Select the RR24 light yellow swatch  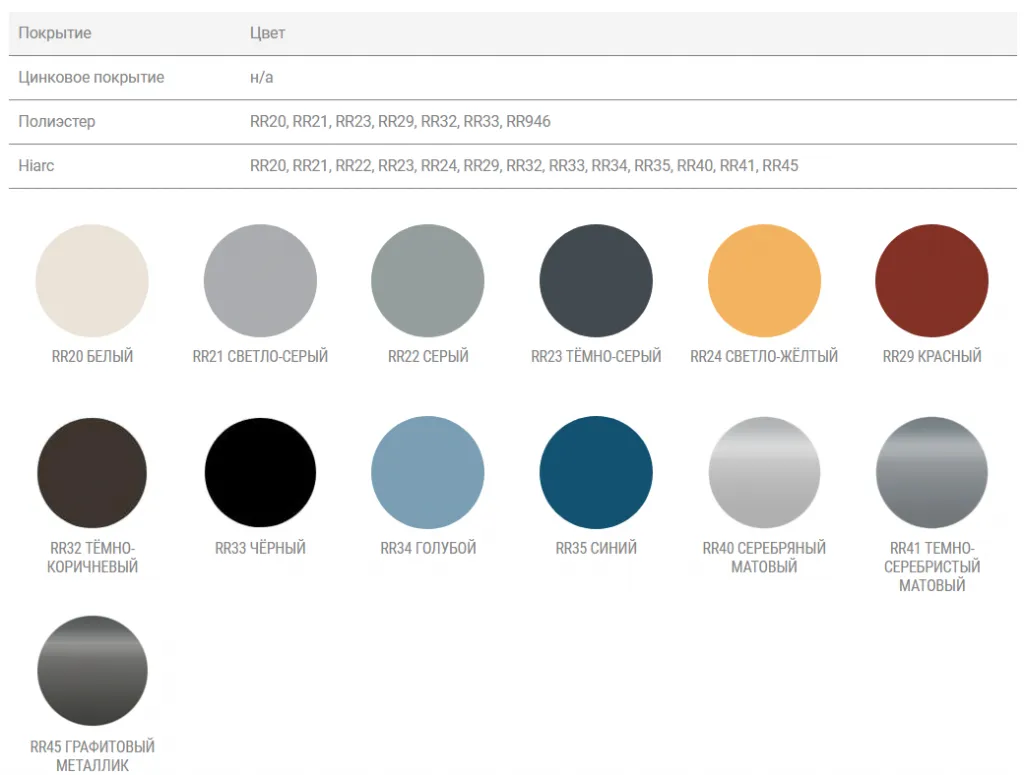pyautogui.click(x=764, y=281)
